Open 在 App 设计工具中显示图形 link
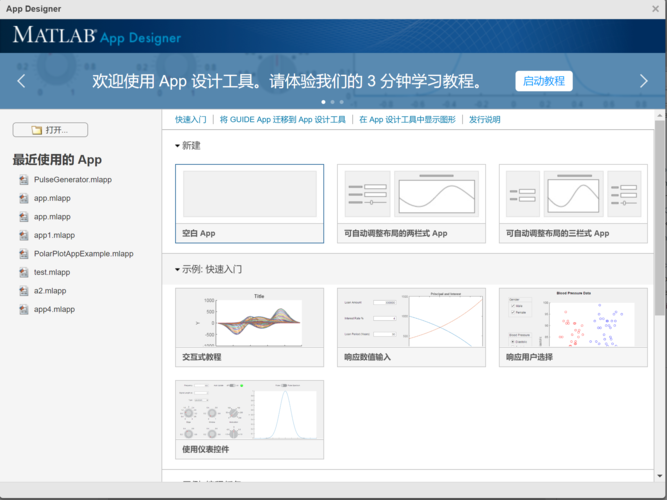667x500 pixels. [407, 120]
